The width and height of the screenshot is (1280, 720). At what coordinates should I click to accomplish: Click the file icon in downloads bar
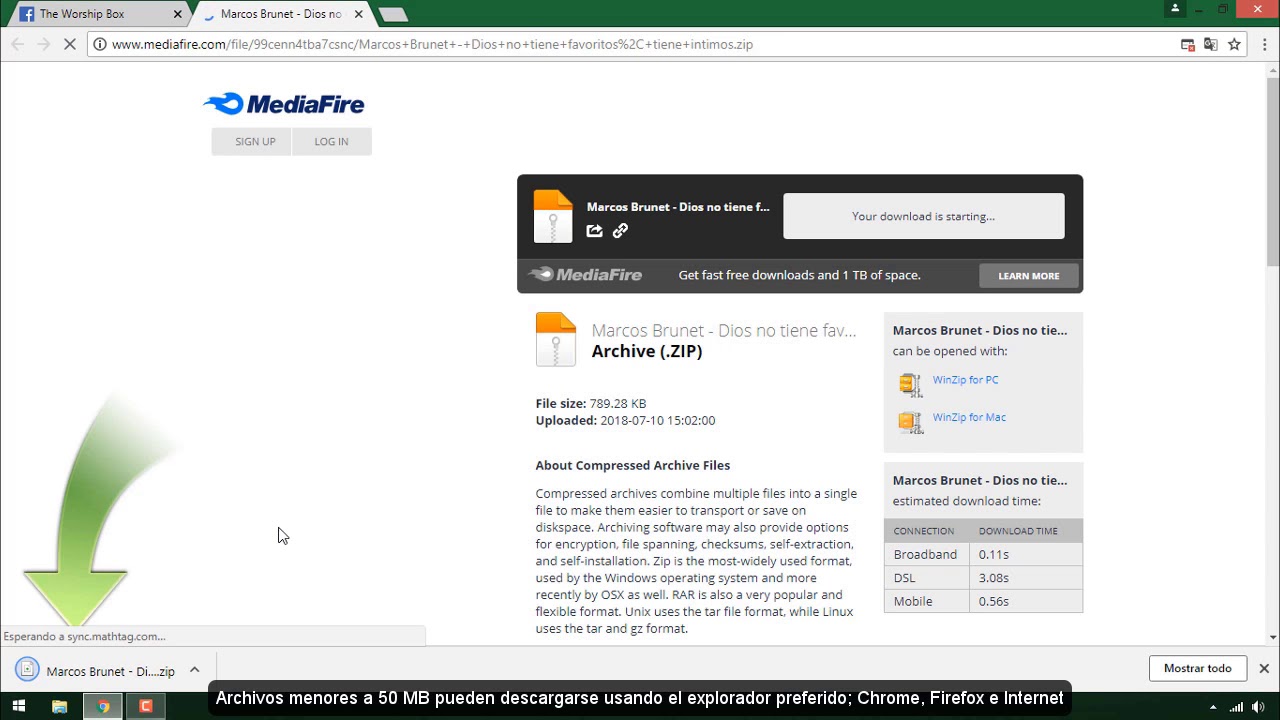(28, 670)
